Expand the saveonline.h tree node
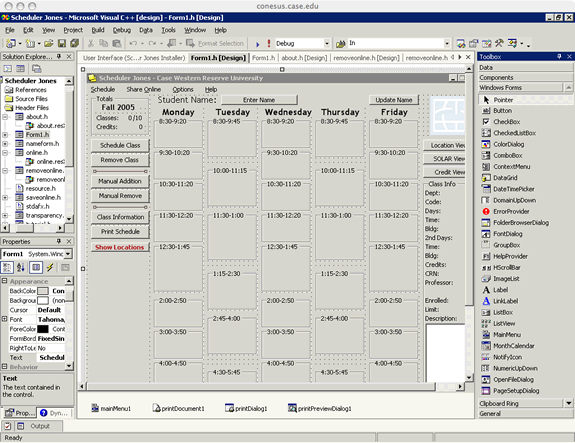The image size is (575, 443). (5, 197)
